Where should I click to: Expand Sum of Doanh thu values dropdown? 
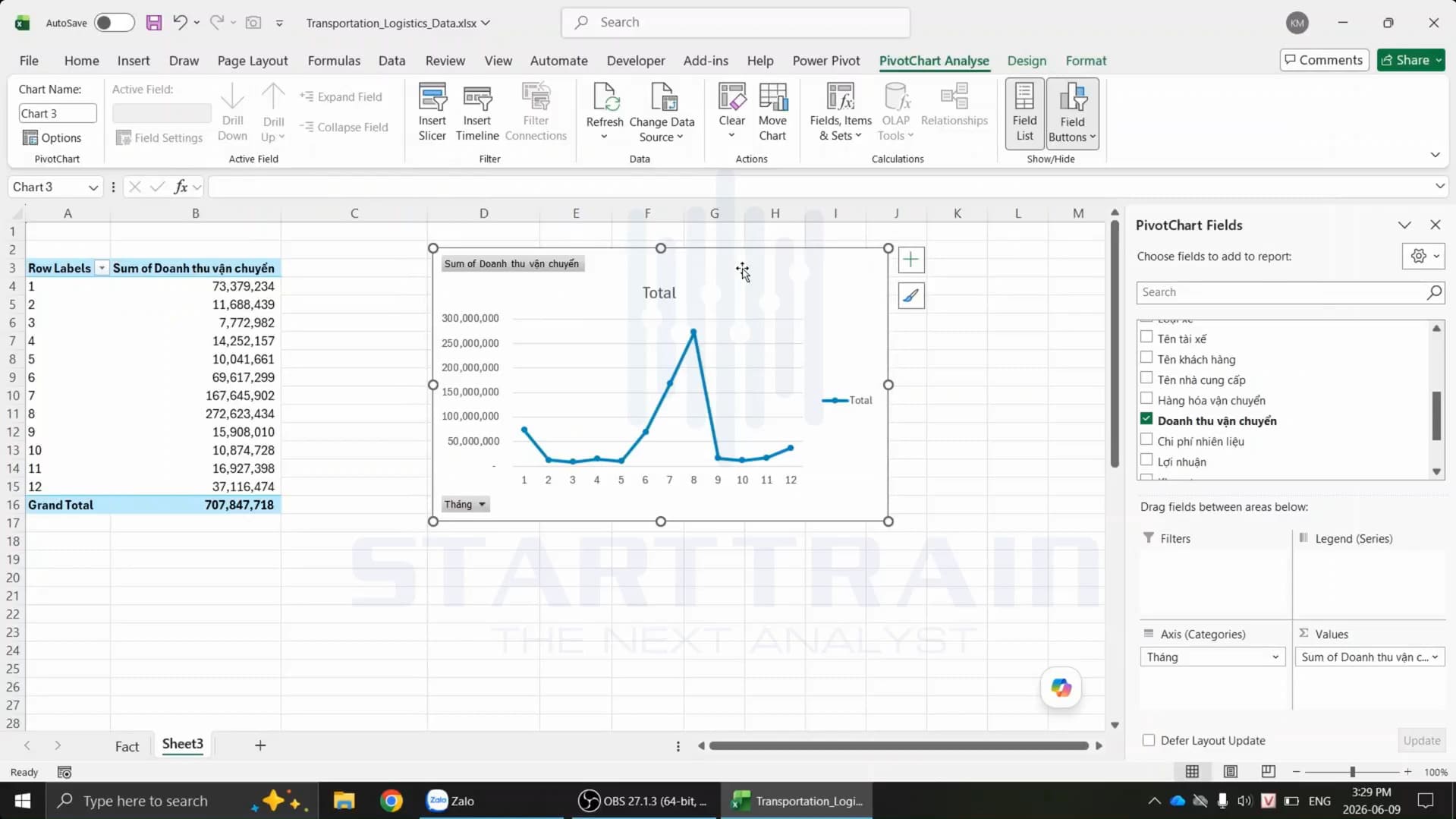click(1435, 657)
